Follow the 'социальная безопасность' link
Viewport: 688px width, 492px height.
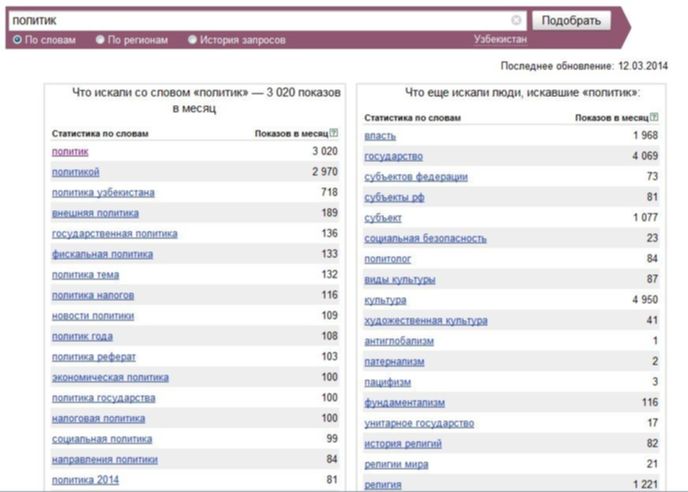pyautogui.click(x=425, y=238)
